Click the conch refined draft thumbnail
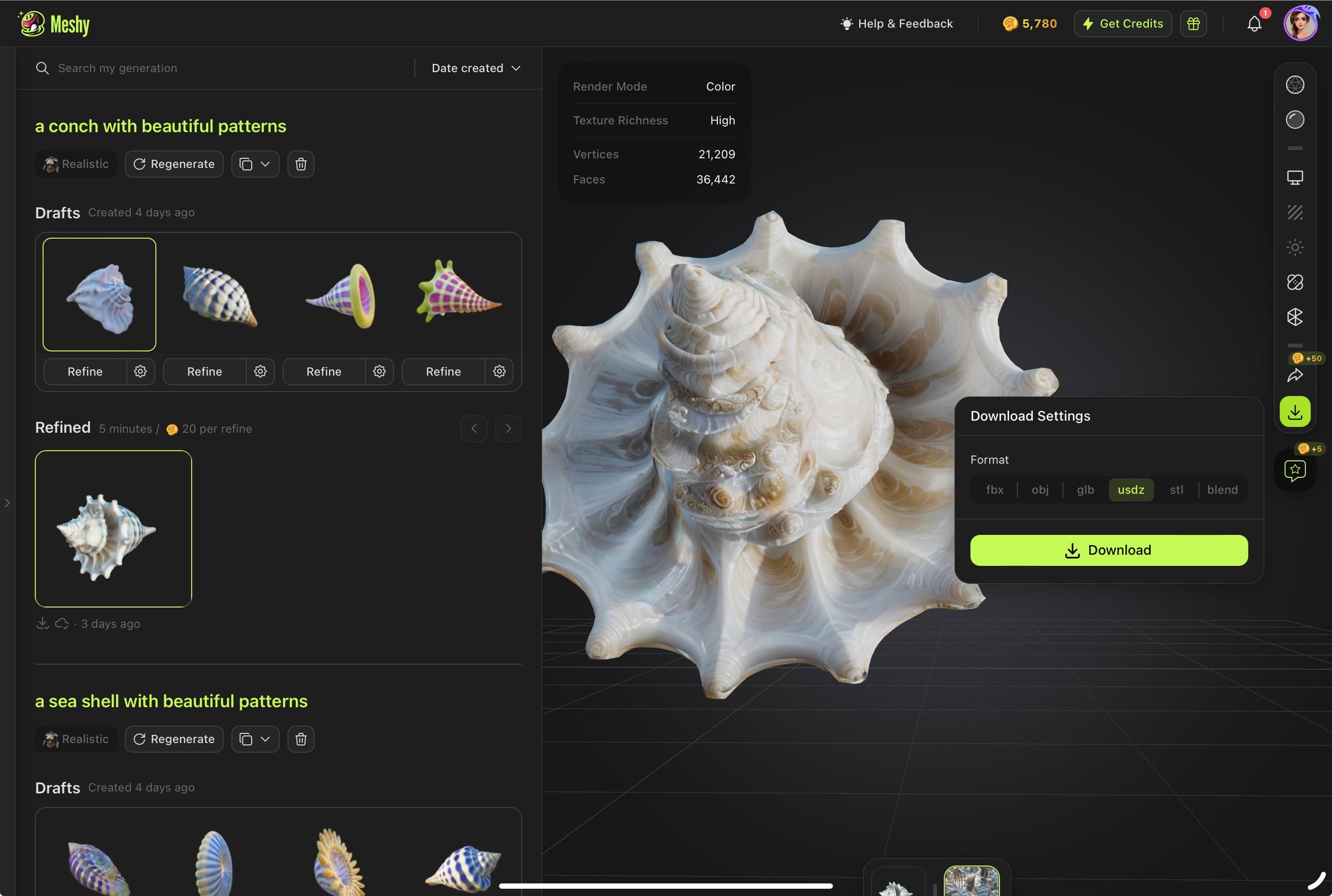This screenshot has height=896, width=1332. 112,528
